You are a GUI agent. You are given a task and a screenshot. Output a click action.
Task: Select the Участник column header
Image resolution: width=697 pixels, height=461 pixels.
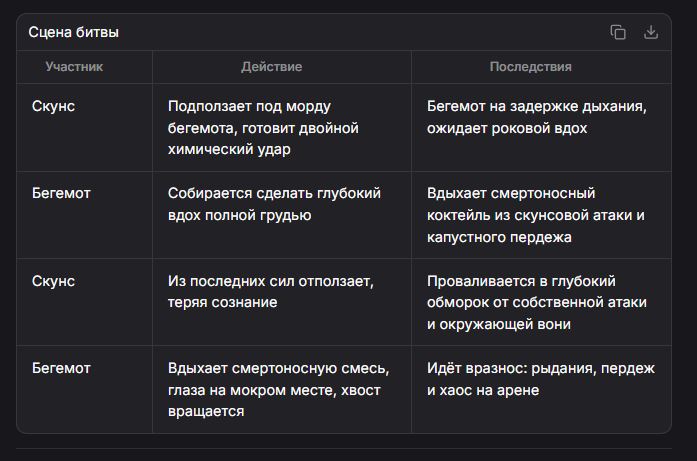pos(74,67)
